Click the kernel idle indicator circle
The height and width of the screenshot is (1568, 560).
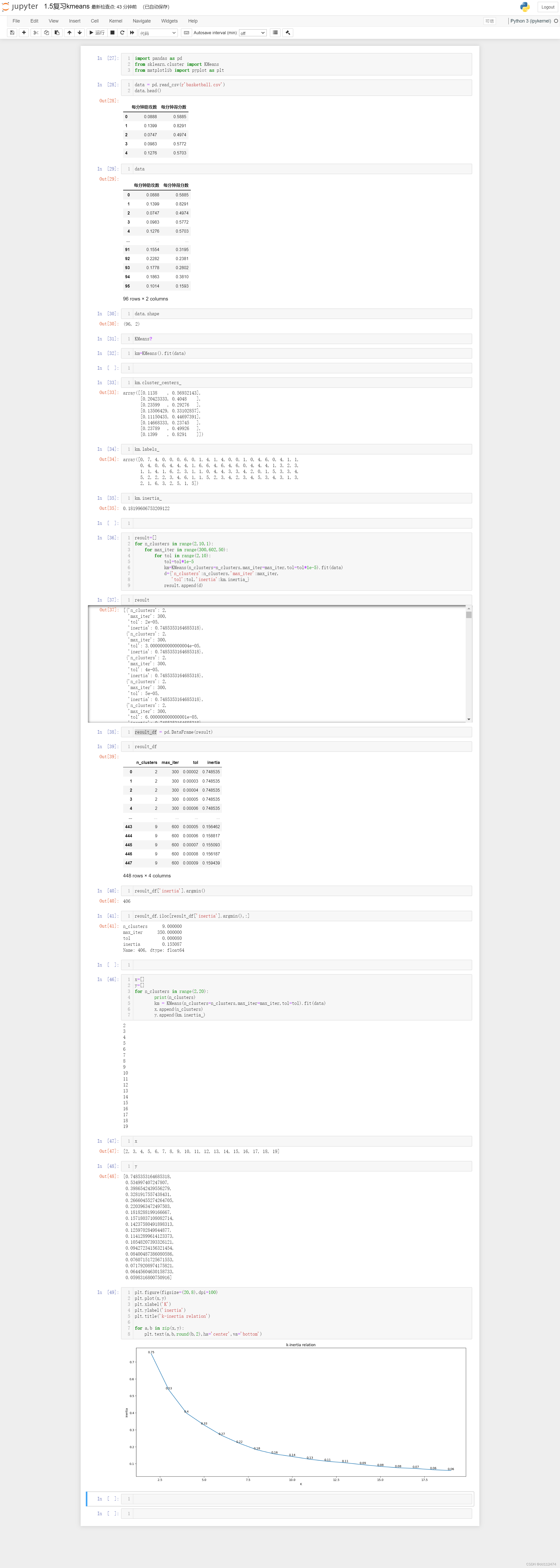tap(556, 21)
